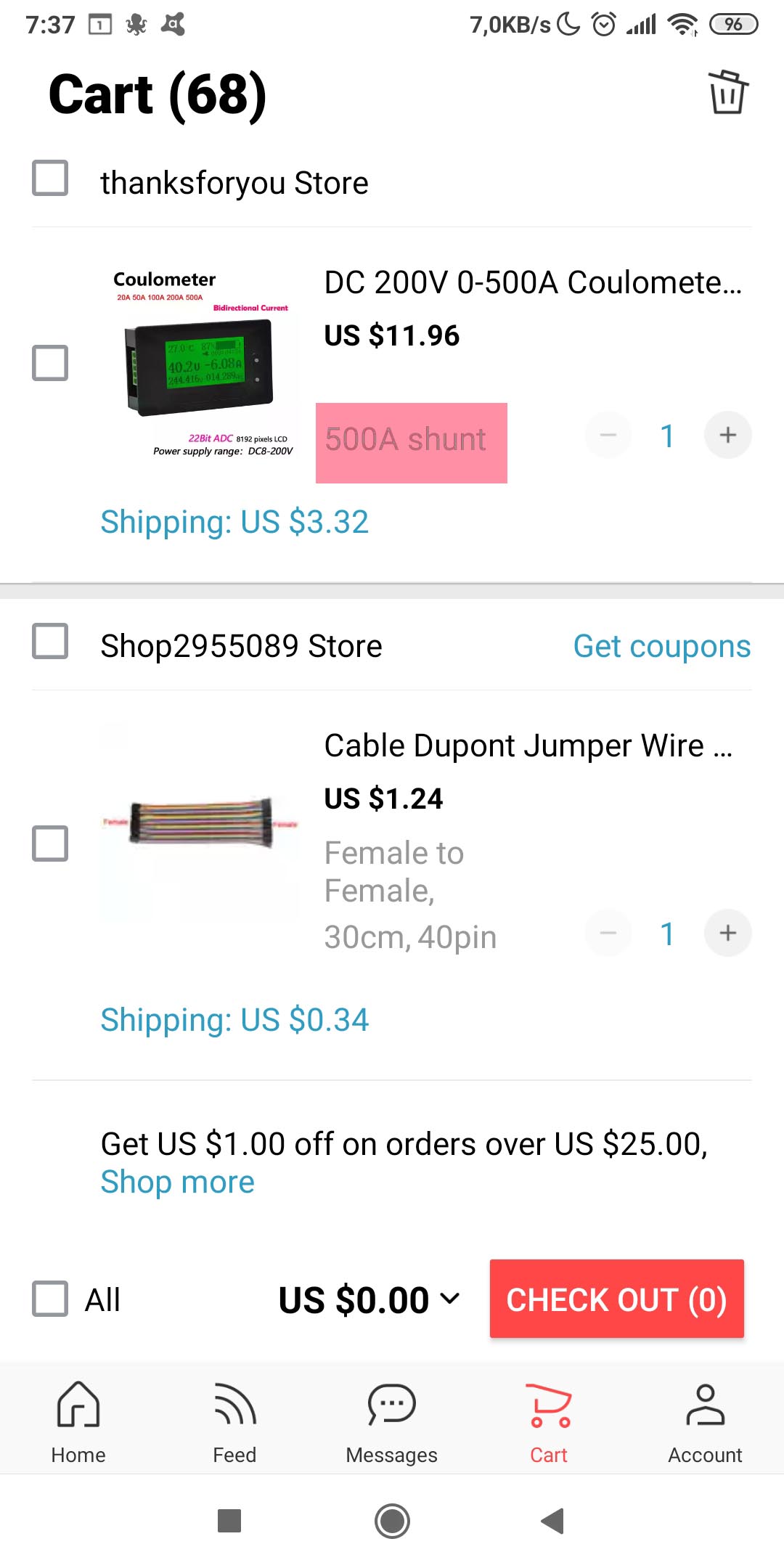
Task: Toggle the All items checkbox
Action: coord(50,1299)
